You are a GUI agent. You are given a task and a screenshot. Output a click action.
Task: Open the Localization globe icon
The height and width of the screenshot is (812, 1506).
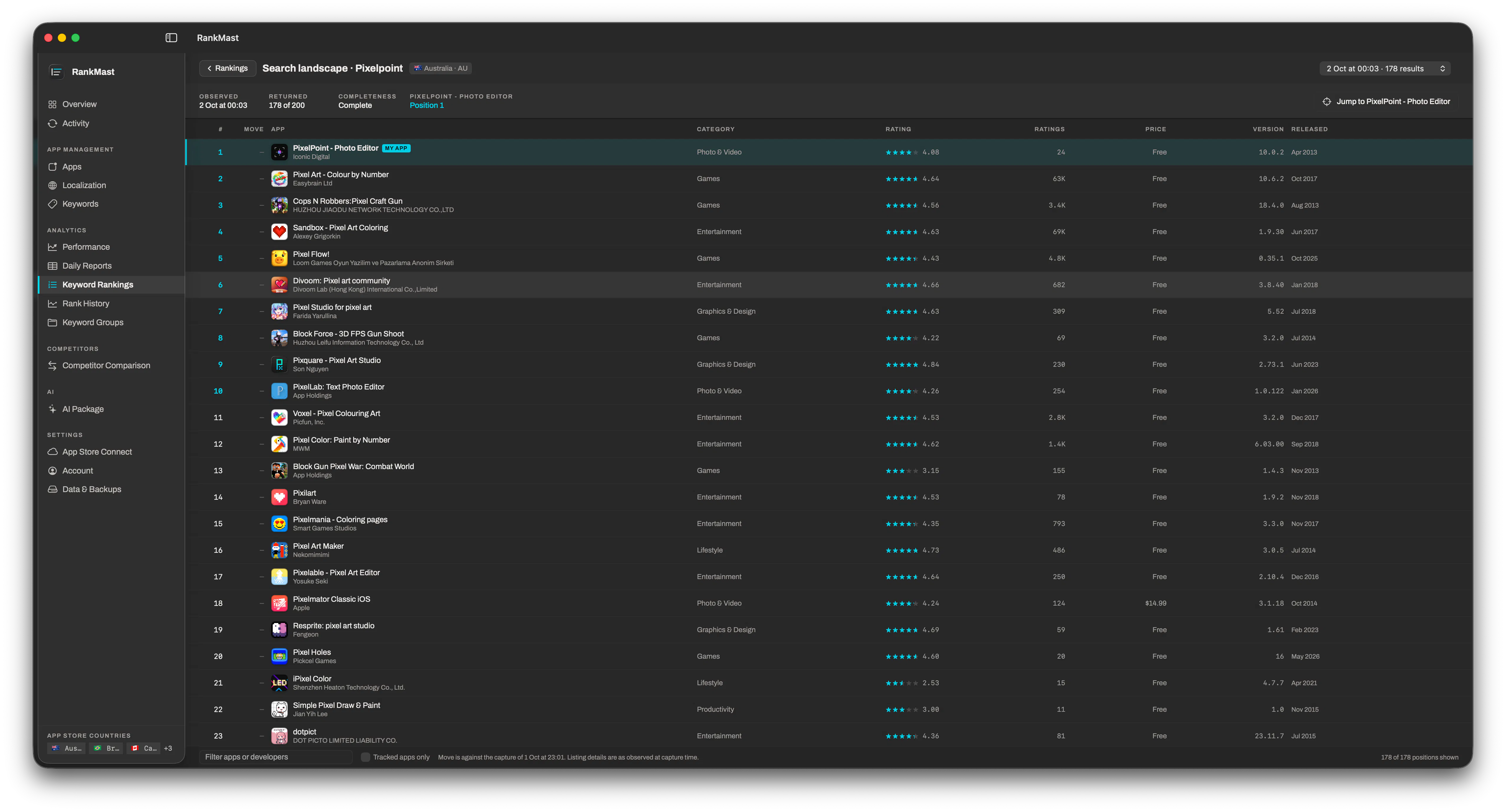52,185
